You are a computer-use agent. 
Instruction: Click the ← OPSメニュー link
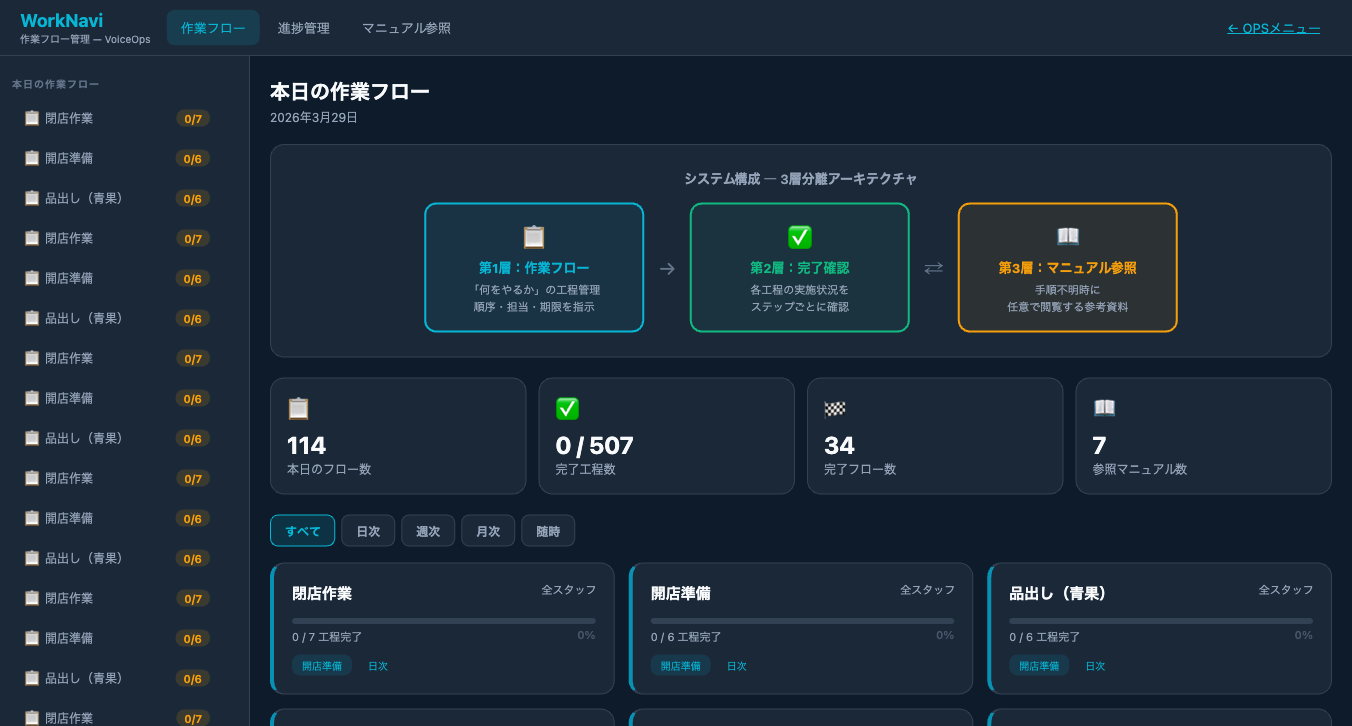(1272, 28)
